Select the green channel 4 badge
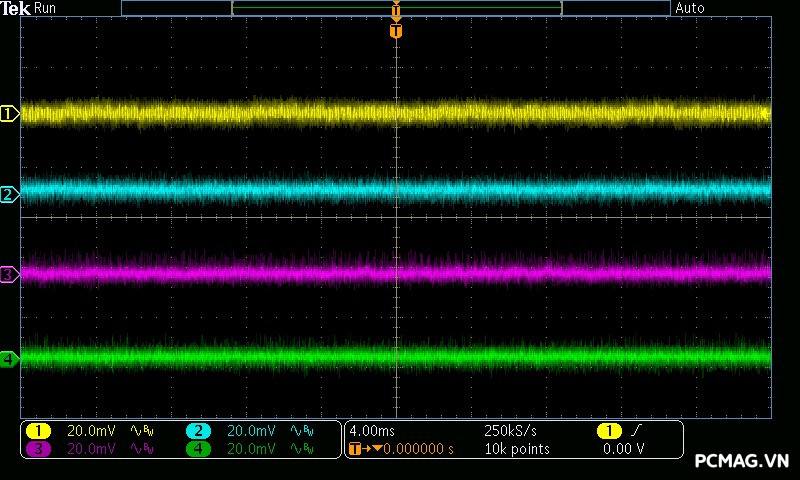 198,449
